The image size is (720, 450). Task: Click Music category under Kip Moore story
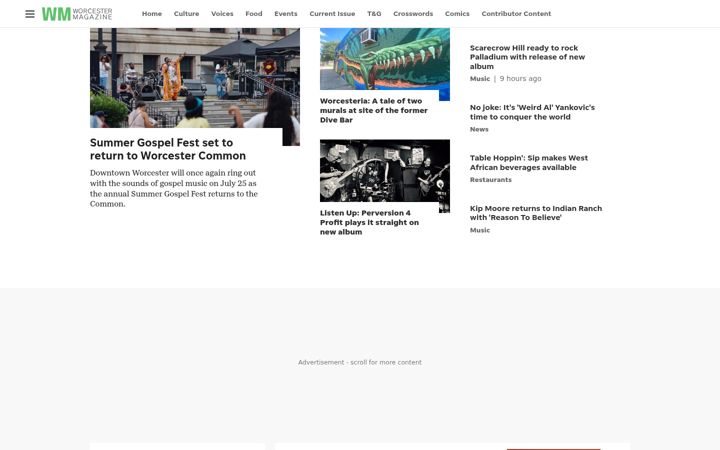(480, 230)
